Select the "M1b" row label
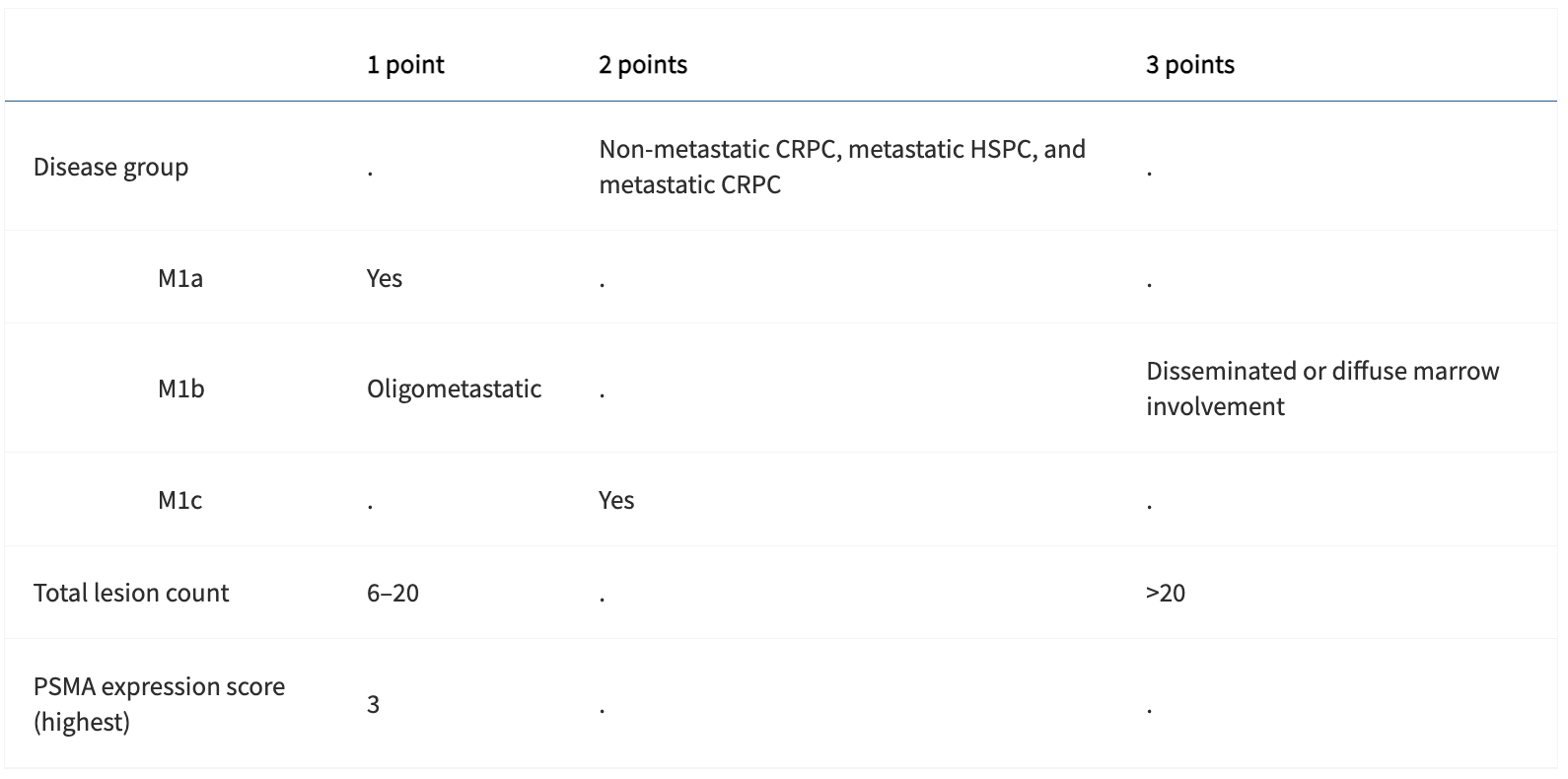This screenshot has height=779, width=1568. [x=180, y=389]
